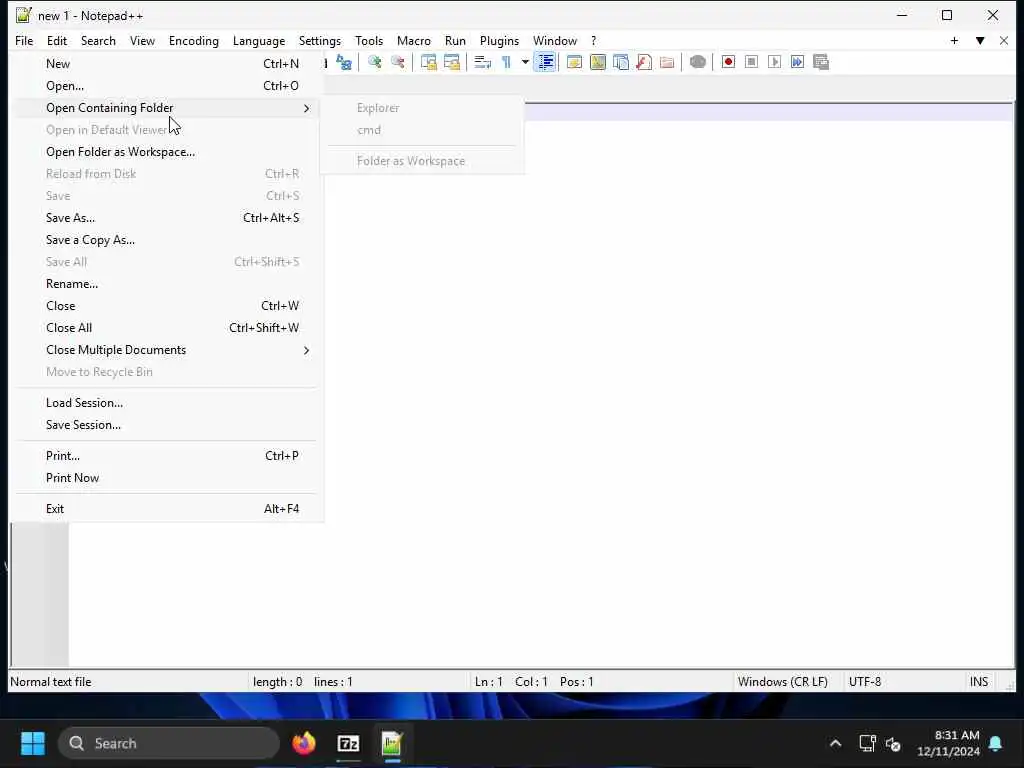
Task: Choose Exit from File menu
Action: pos(167,509)
